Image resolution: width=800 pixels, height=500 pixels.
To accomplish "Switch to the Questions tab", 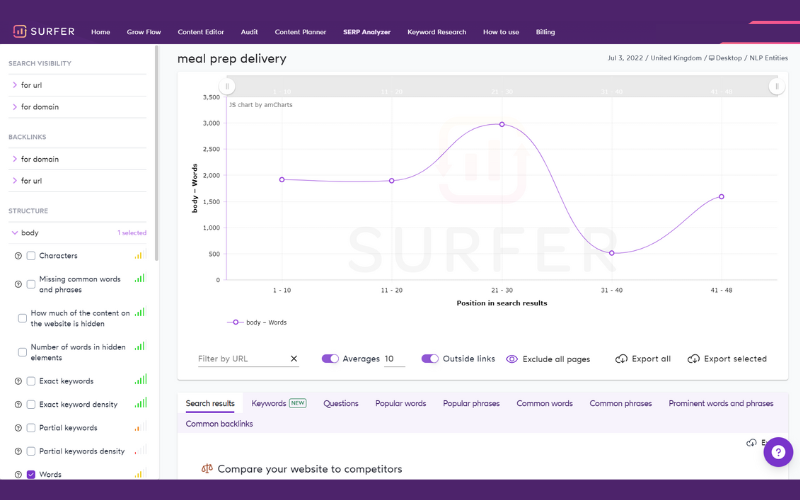I will (341, 403).
